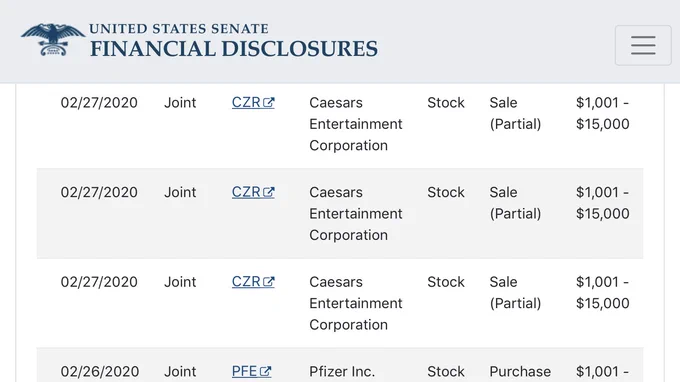Select the Pfizer Inc. asset name
The height and width of the screenshot is (382, 680).
(x=342, y=372)
